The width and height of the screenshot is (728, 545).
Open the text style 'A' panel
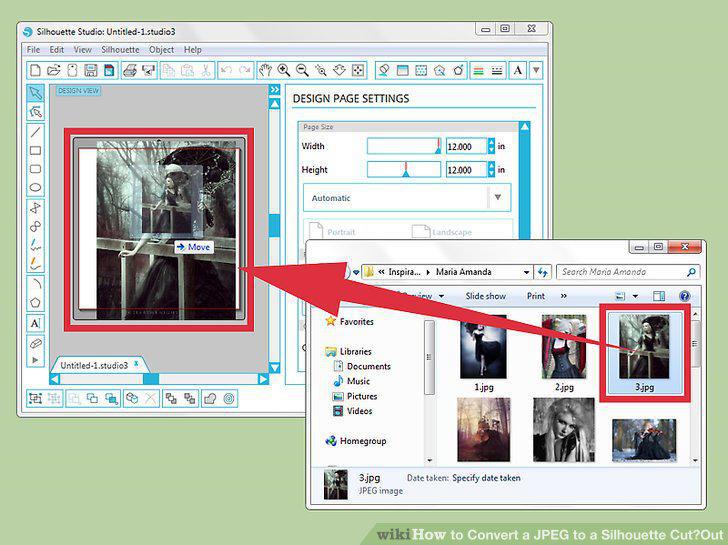coord(518,70)
